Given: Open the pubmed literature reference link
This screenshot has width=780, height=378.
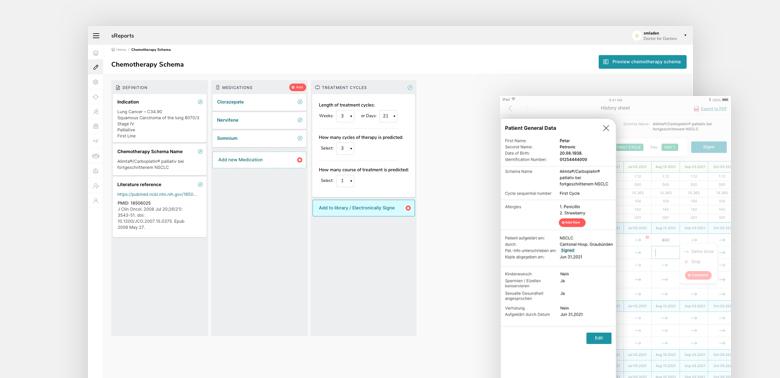Looking at the screenshot, I should [157, 194].
